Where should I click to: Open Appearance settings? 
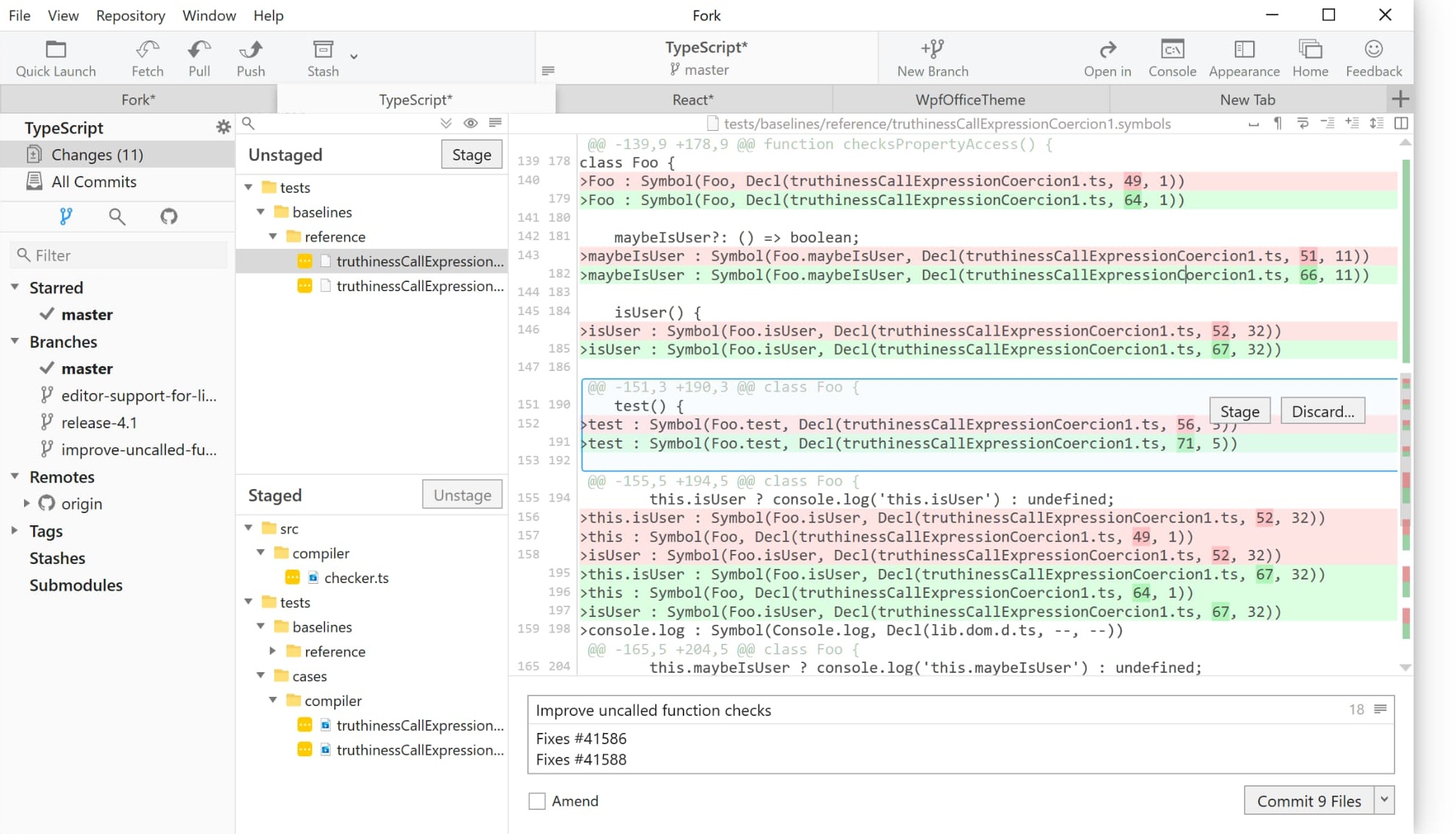pyautogui.click(x=1244, y=58)
